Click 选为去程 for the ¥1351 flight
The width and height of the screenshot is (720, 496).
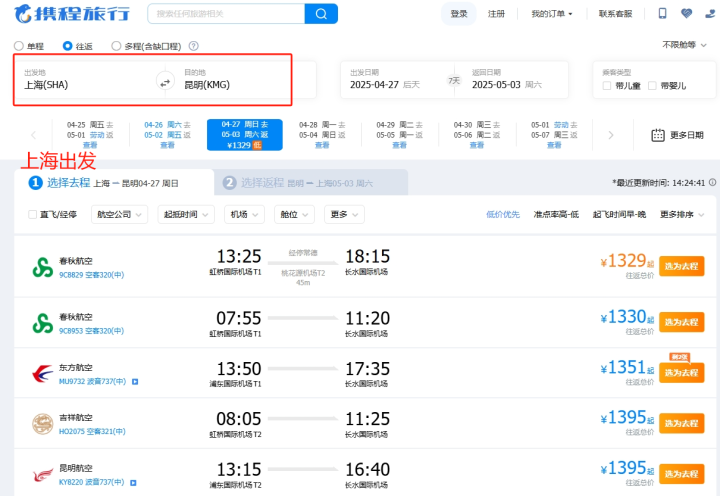coord(681,372)
